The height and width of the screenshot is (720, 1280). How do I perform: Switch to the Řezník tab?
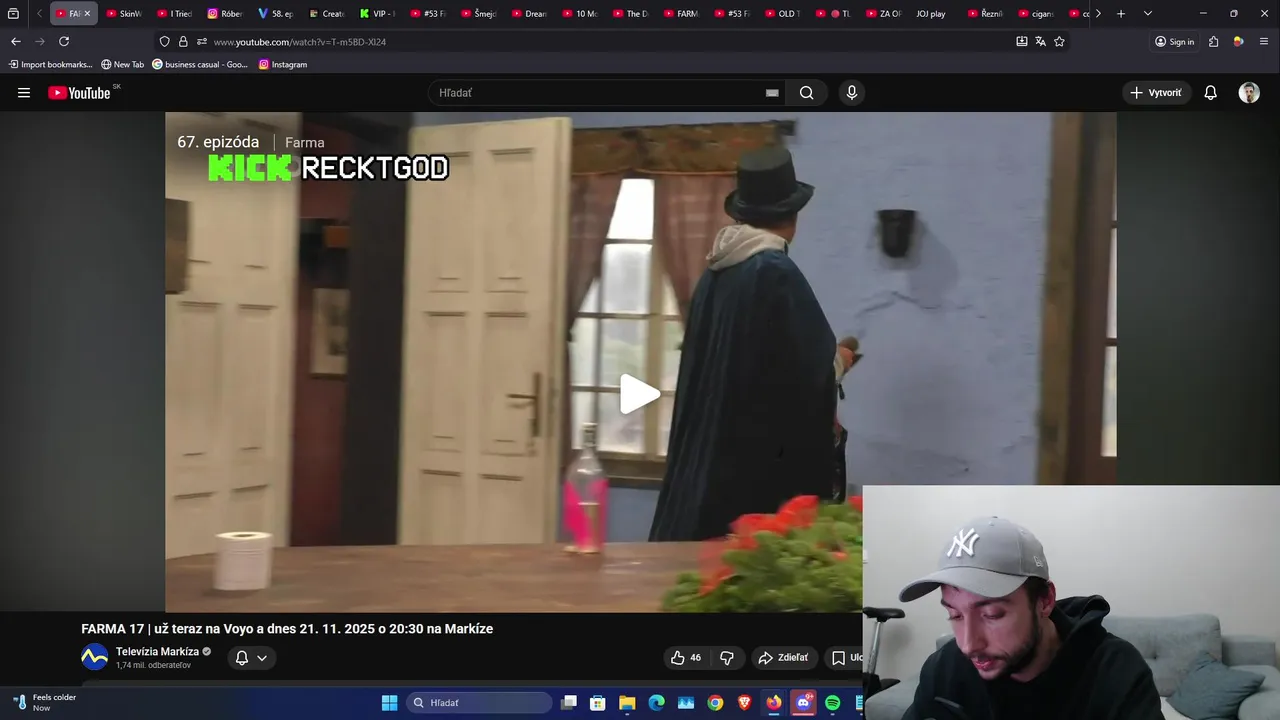(x=984, y=14)
